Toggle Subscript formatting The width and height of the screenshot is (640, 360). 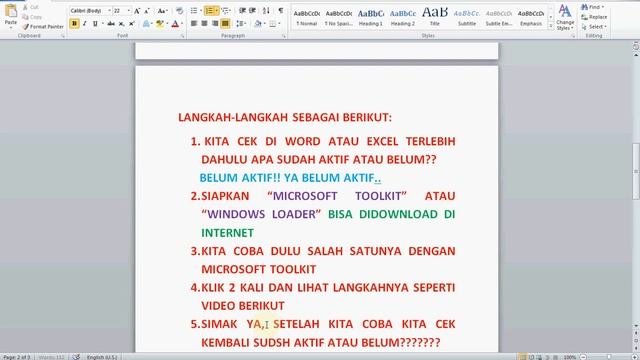coord(121,24)
